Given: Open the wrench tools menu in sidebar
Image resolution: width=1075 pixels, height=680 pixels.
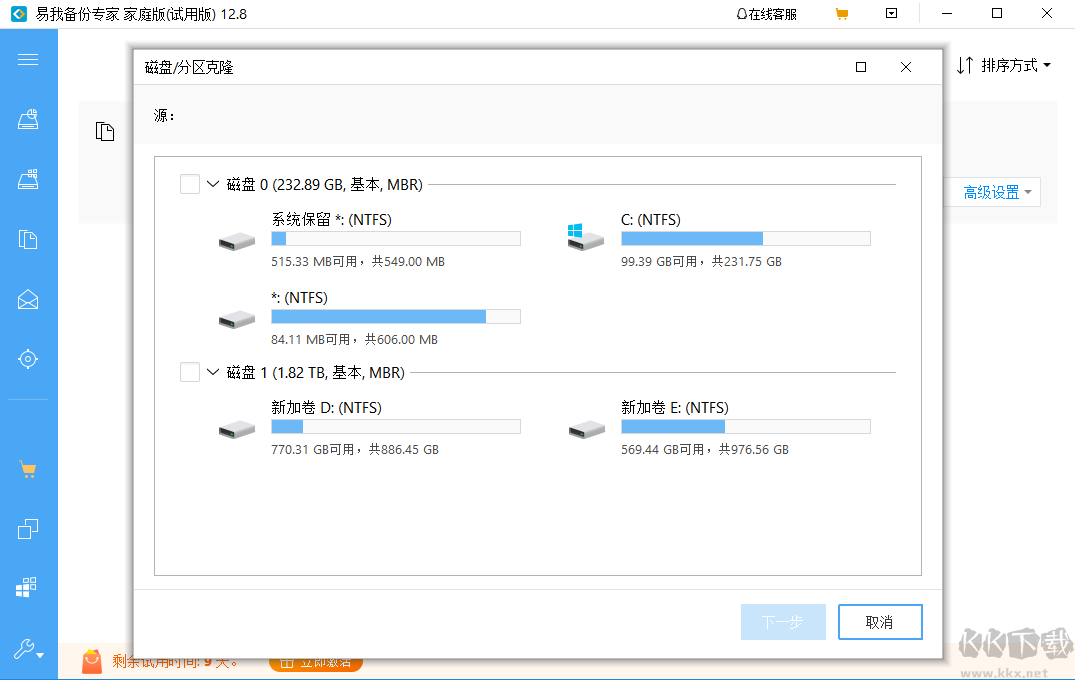Looking at the screenshot, I should coord(27,650).
